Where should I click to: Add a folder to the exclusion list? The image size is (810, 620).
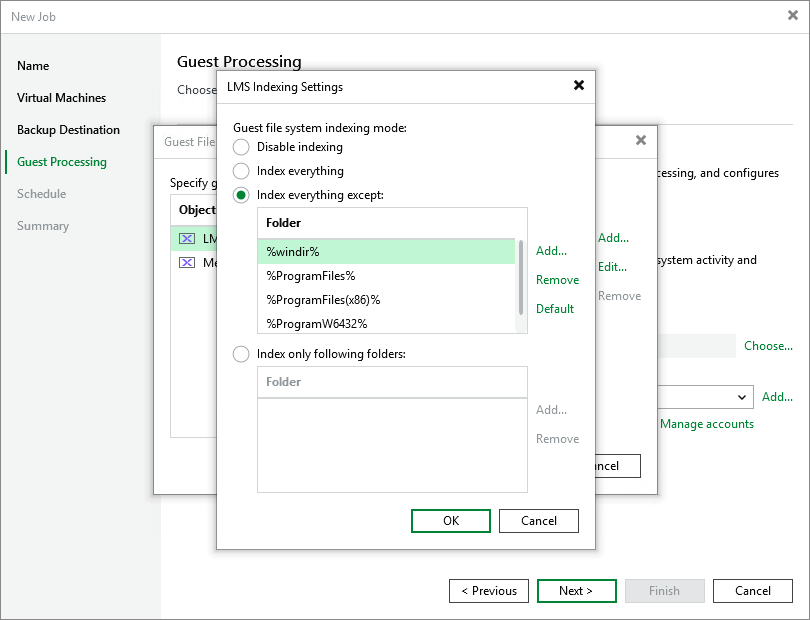point(551,251)
